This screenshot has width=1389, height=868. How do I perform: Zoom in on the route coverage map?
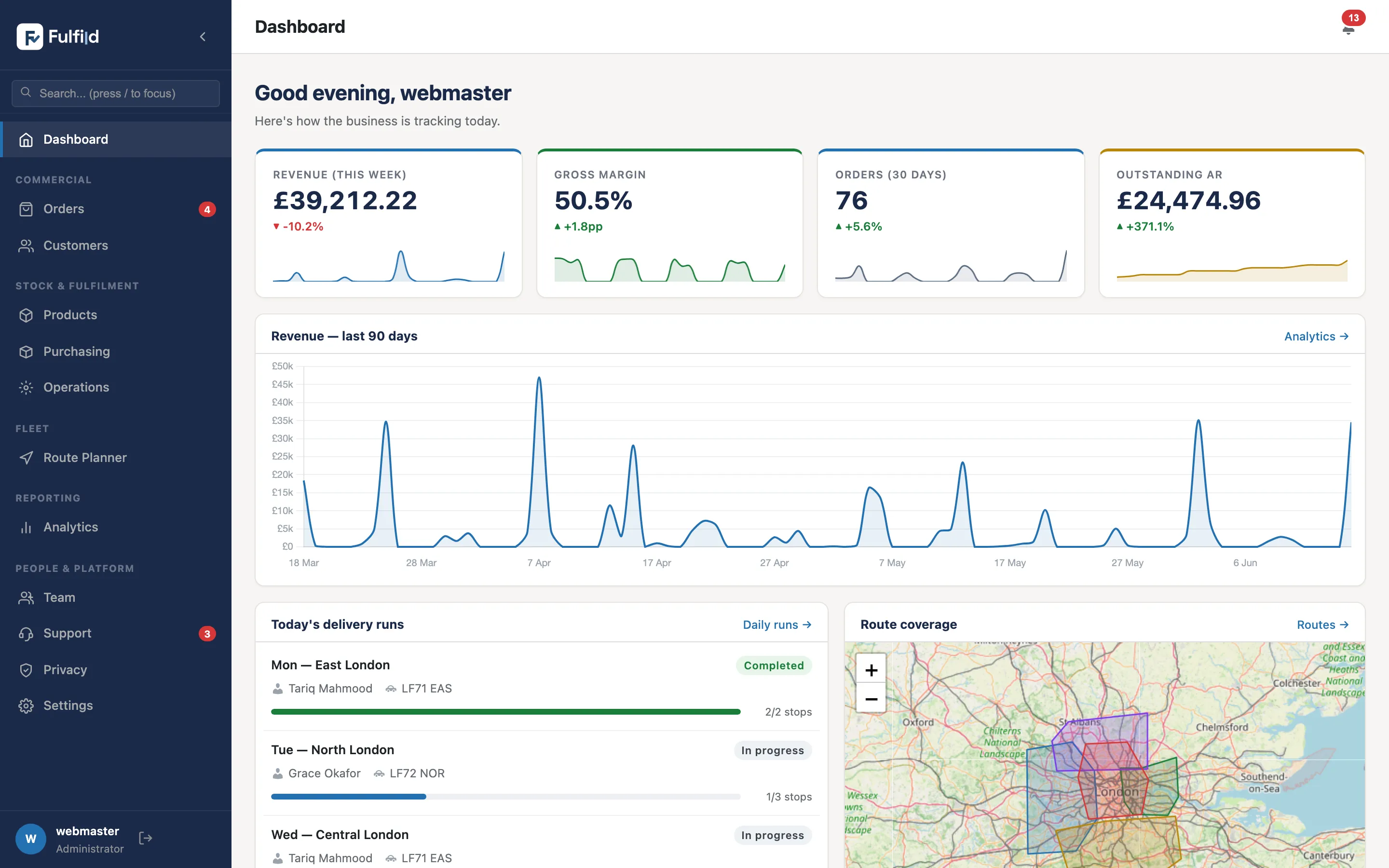(x=871, y=669)
